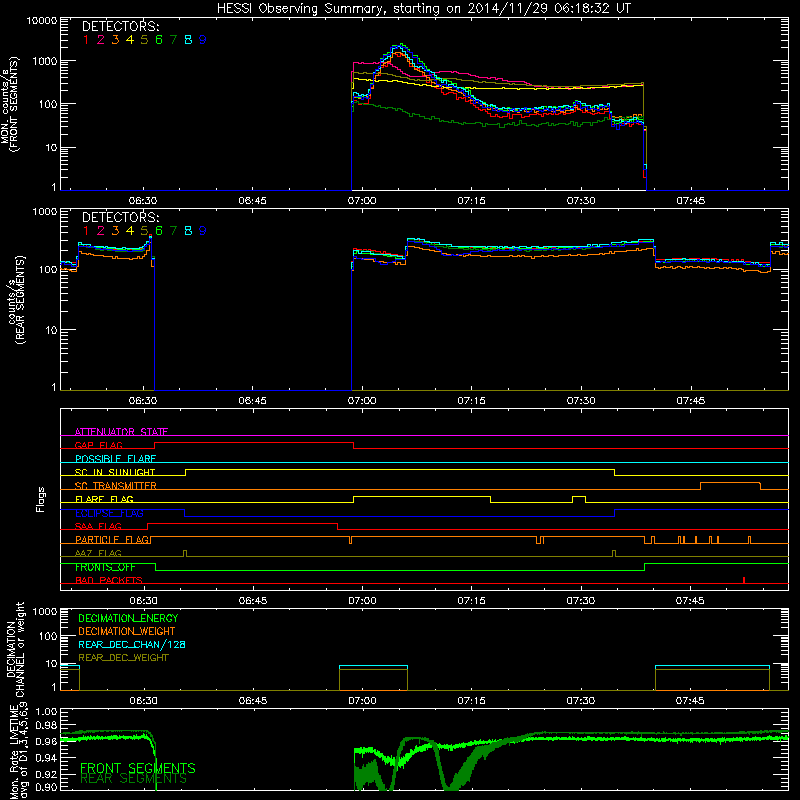This screenshot has height=800, width=800.
Task: Click the raised SC_TRANSMITTER step near 07:50
Action: coord(730,483)
